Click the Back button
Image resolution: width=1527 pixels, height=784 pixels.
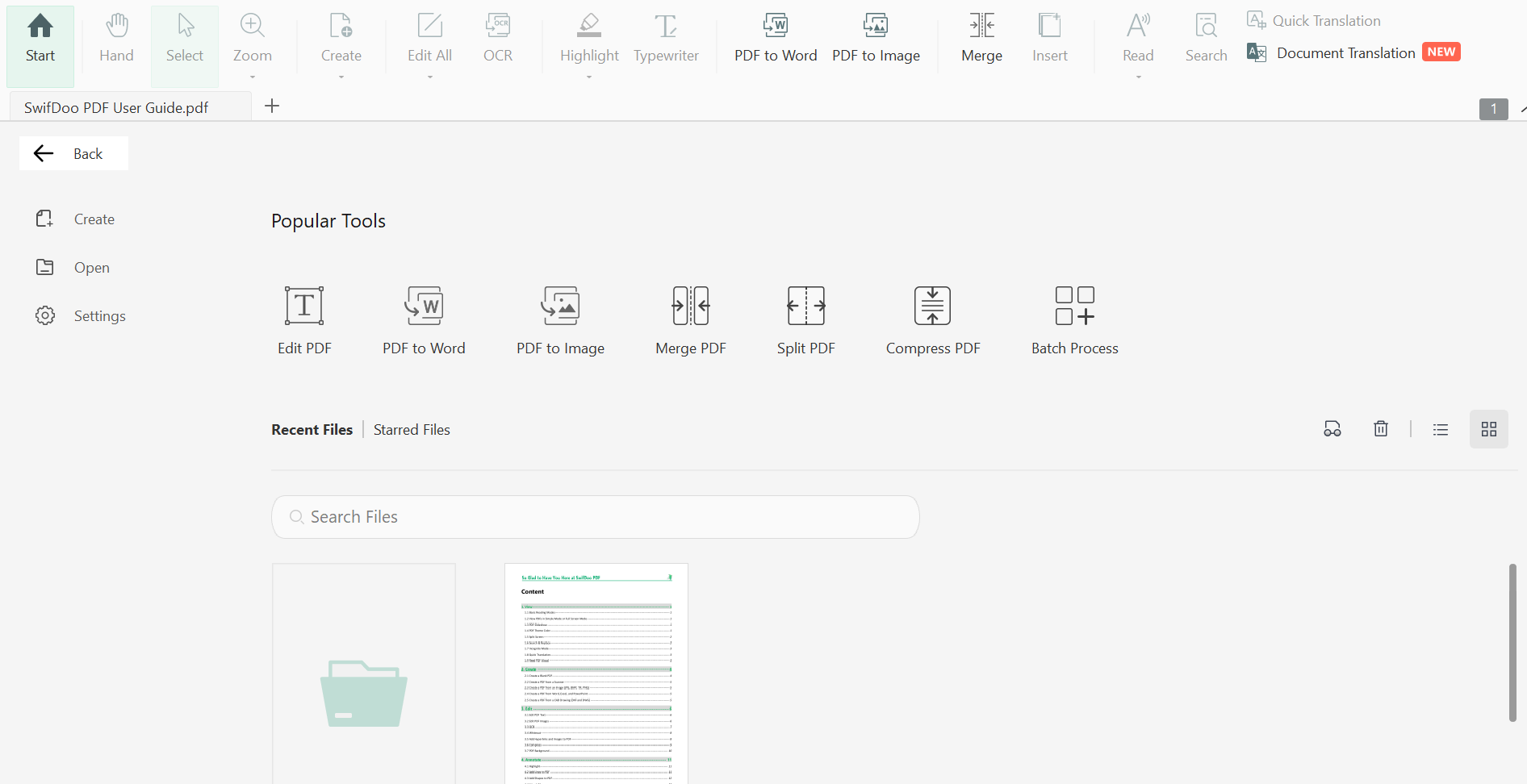pos(73,153)
